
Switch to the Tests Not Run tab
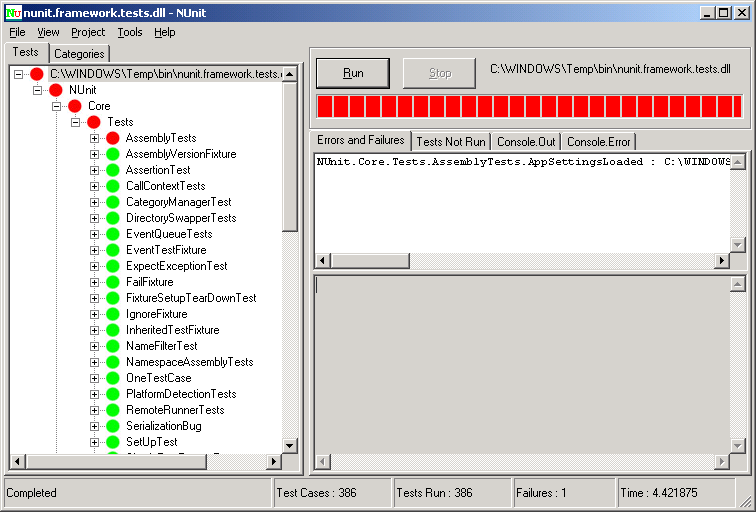click(451, 142)
